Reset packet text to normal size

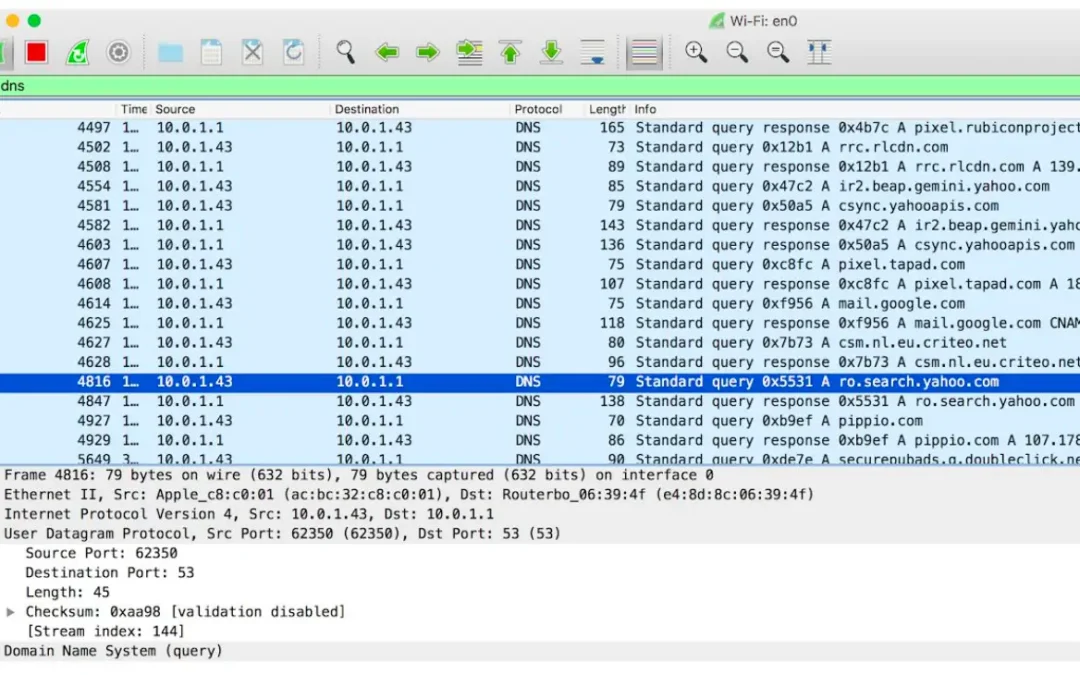pyautogui.click(x=778, y=52)
